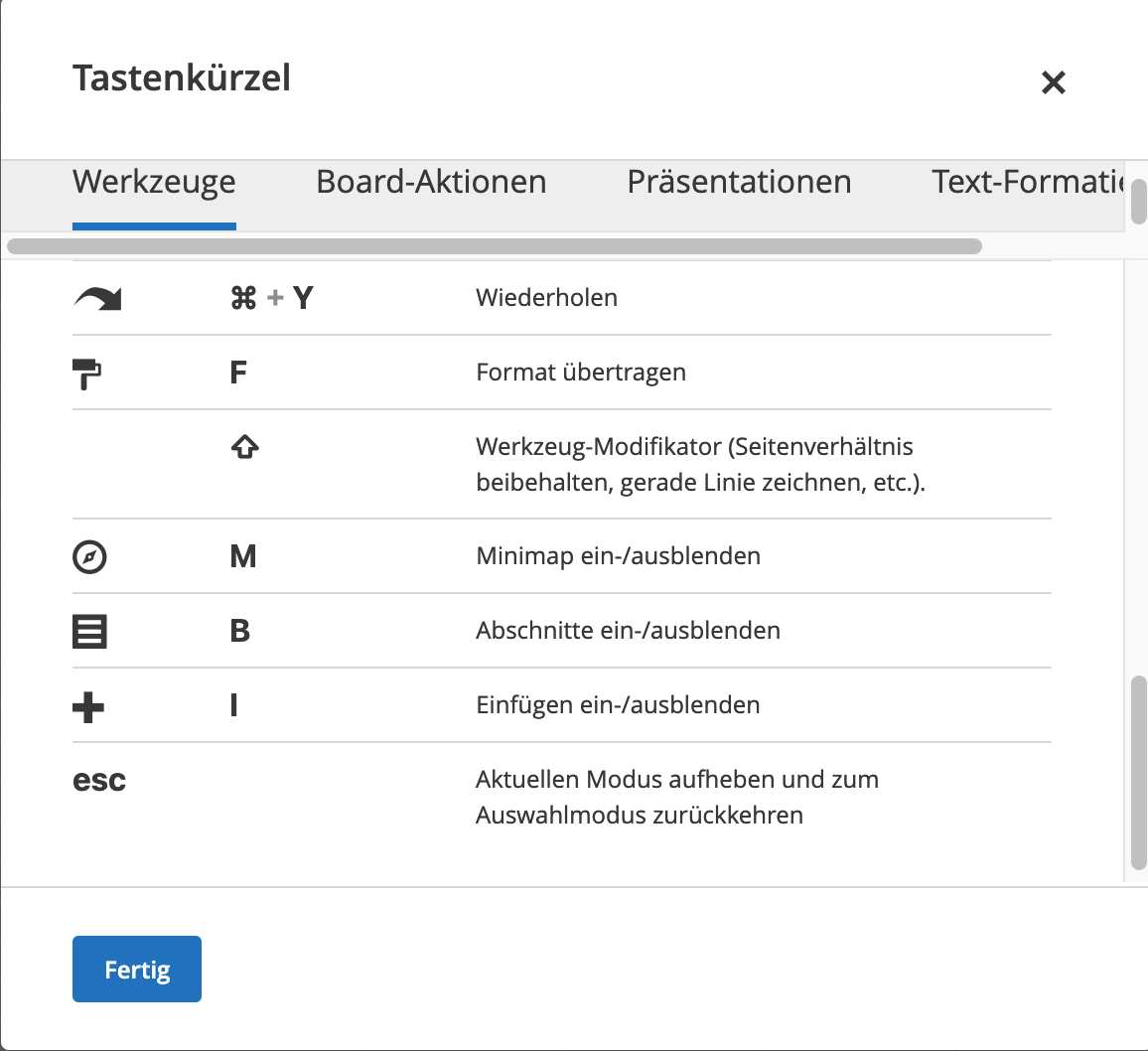Screen dimensions: 1148x1051
Task: Click the horizontal tab scrollbar
Action: point(495,246)
